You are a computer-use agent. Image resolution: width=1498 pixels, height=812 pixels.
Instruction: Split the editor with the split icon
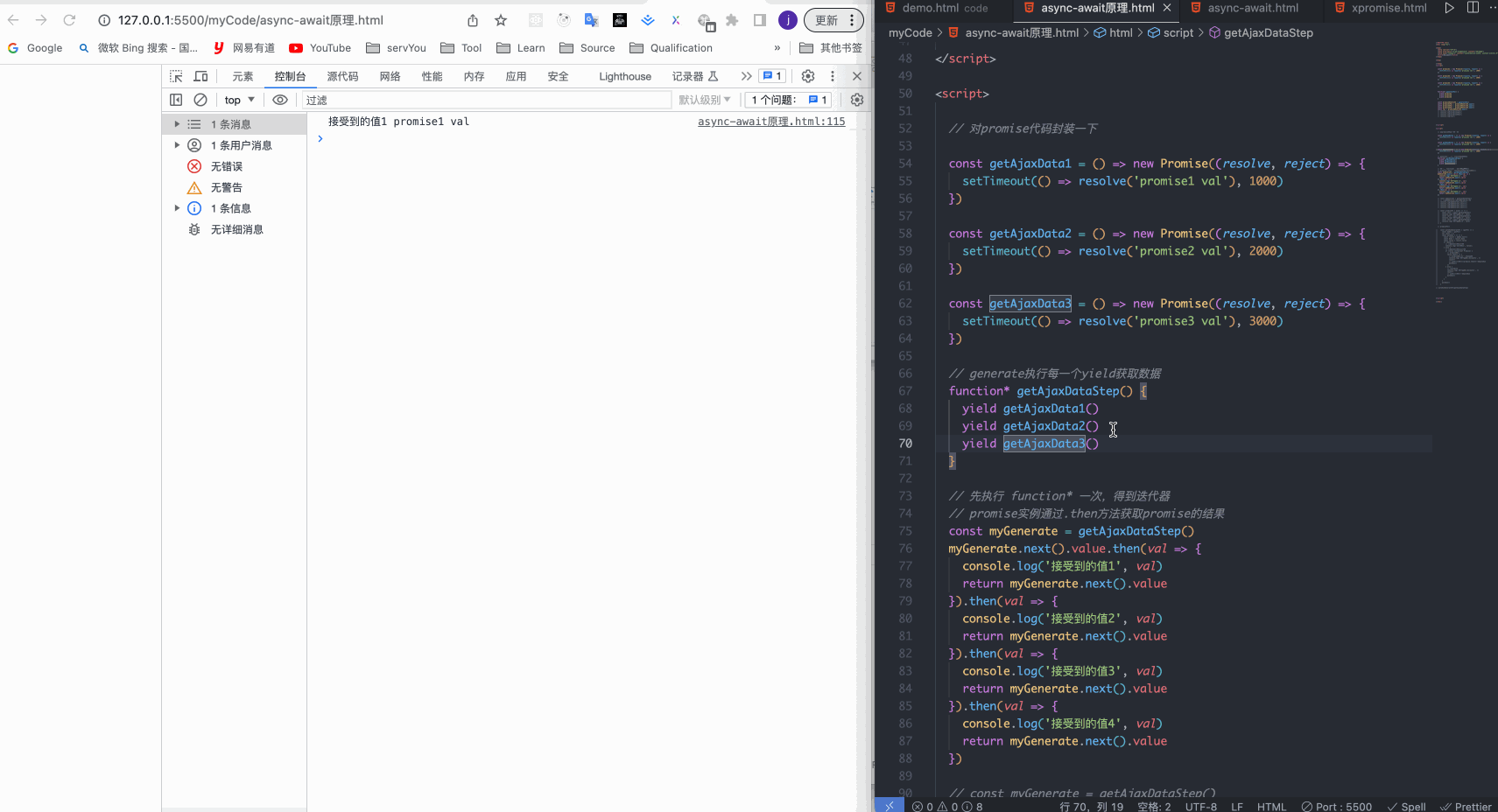point(1473,8)
